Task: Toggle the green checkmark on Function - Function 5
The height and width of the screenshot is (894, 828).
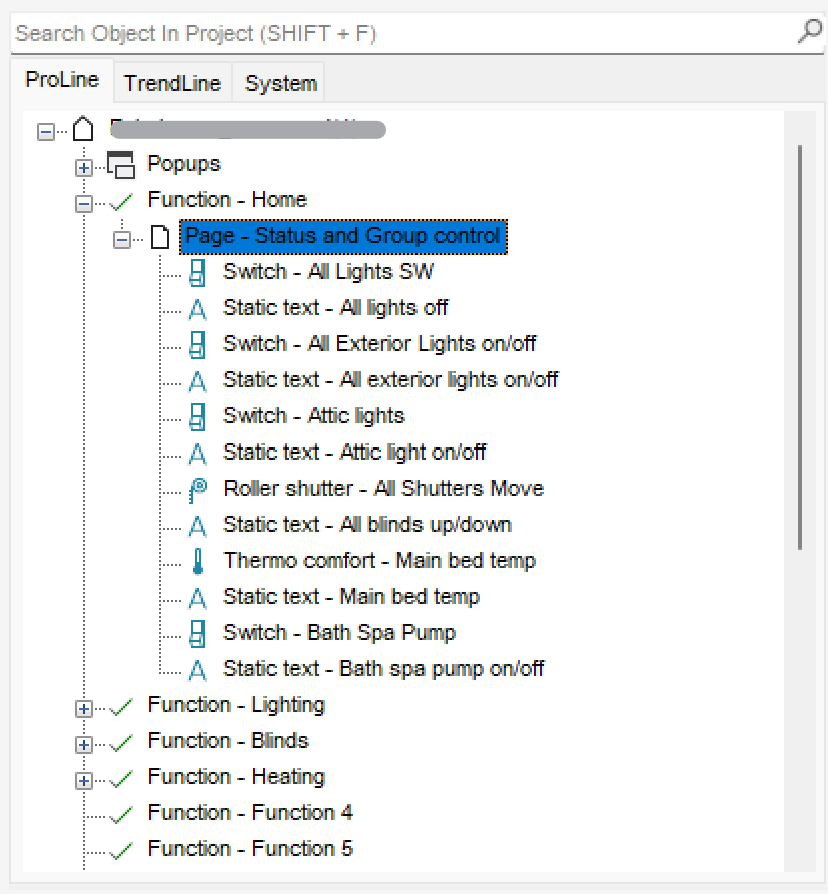Action: pyautogui.click(x=122, y=850)
